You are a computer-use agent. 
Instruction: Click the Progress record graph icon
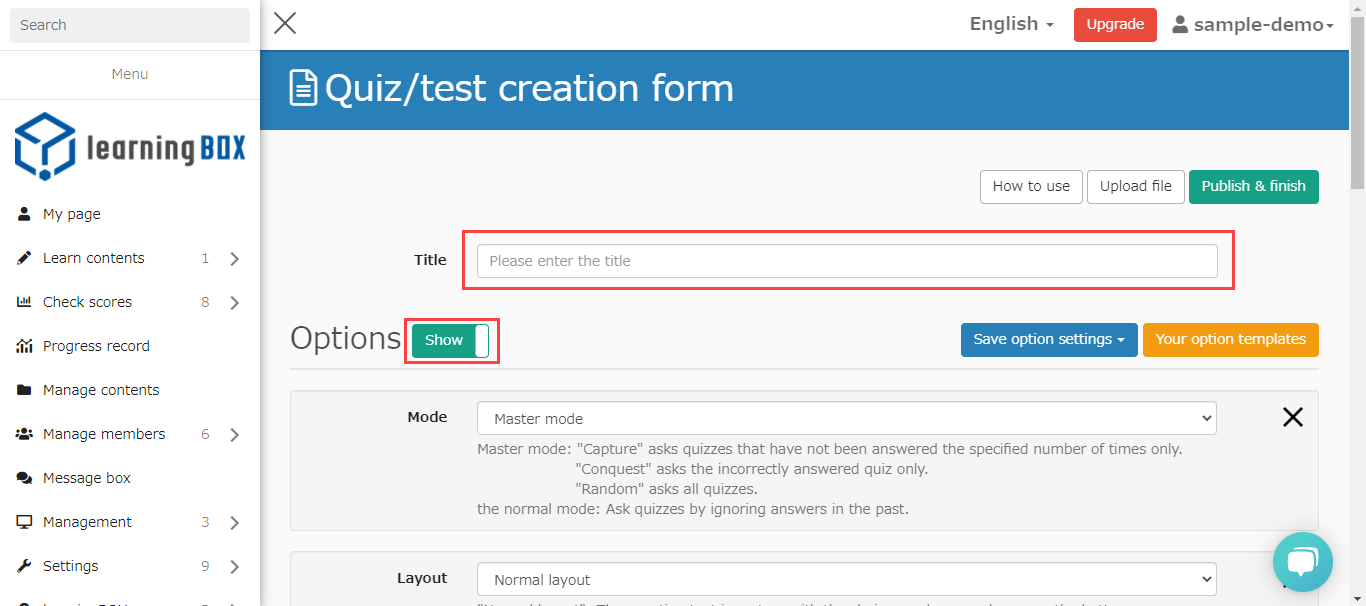pyautogui.click(x=24, y=346)
